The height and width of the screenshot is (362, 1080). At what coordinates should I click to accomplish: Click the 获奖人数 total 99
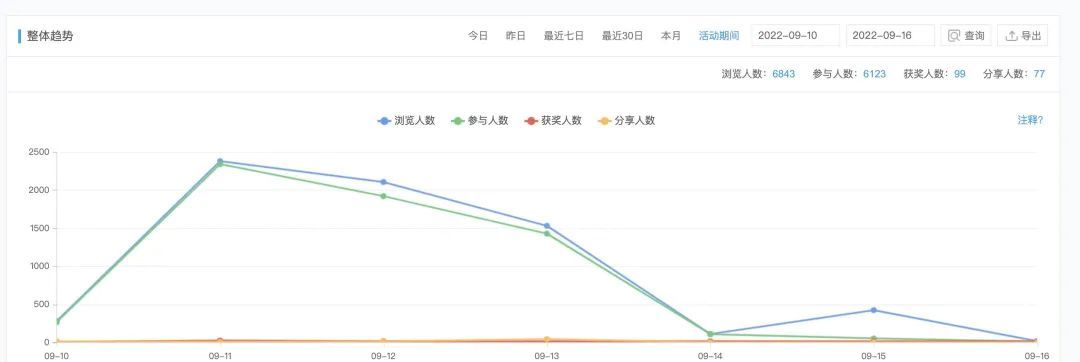tap(959, 74)
